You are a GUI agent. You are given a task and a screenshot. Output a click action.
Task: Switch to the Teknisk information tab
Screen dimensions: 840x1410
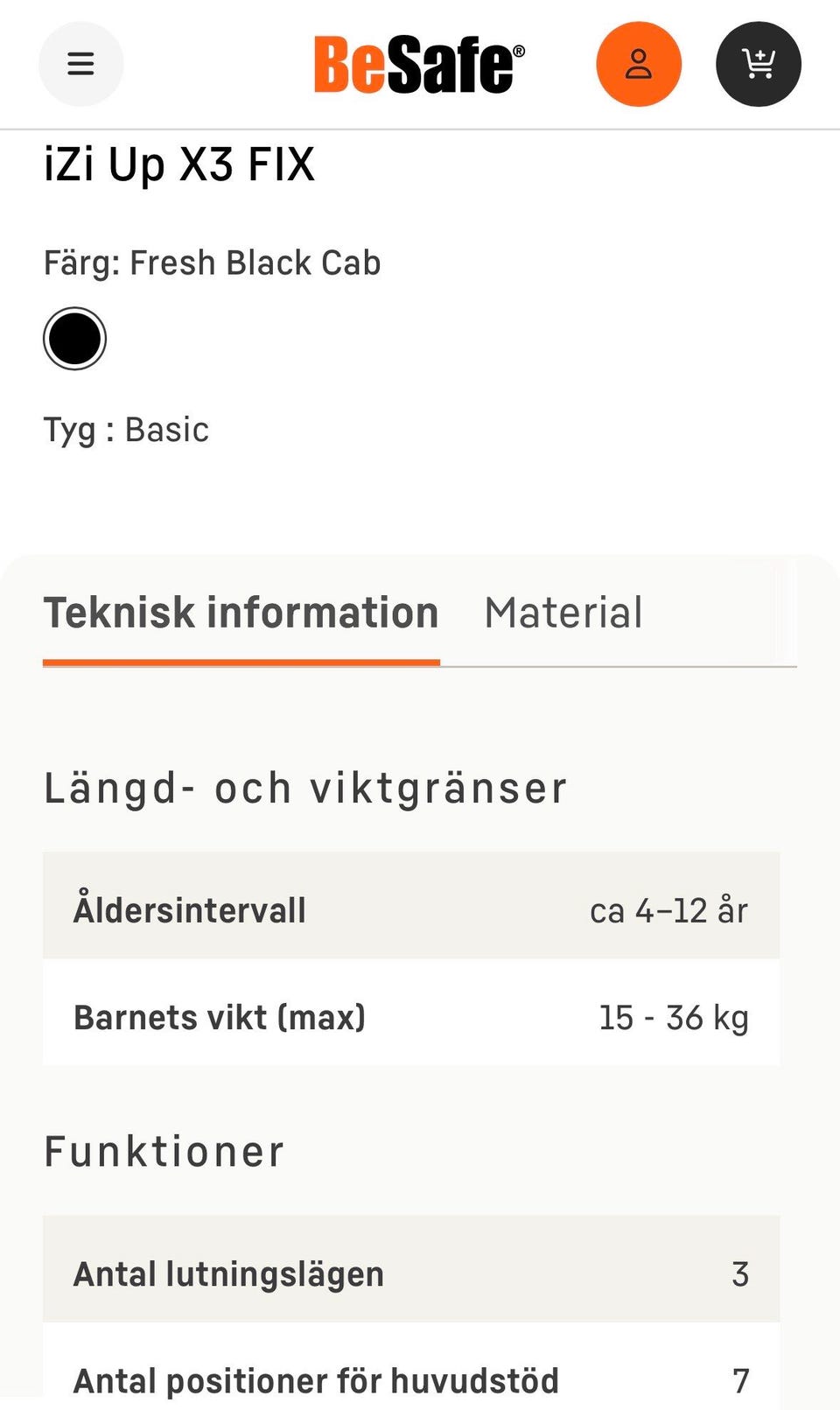coord(241,613)
